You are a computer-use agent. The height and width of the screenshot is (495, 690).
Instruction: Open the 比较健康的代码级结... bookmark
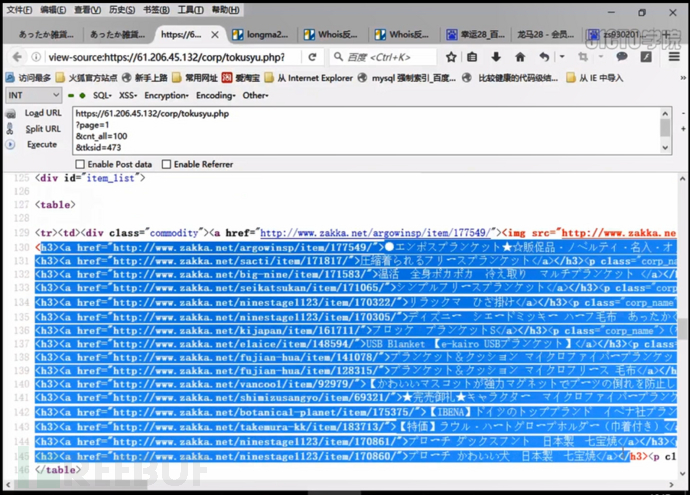coord(510,78)
